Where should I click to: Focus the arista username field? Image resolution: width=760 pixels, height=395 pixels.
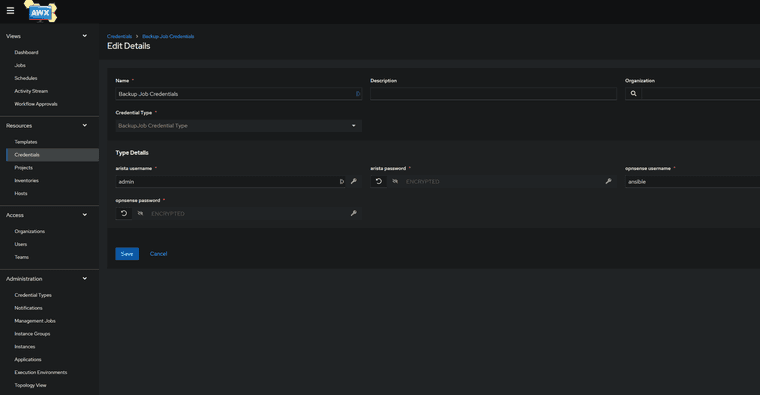pos(230,181)
